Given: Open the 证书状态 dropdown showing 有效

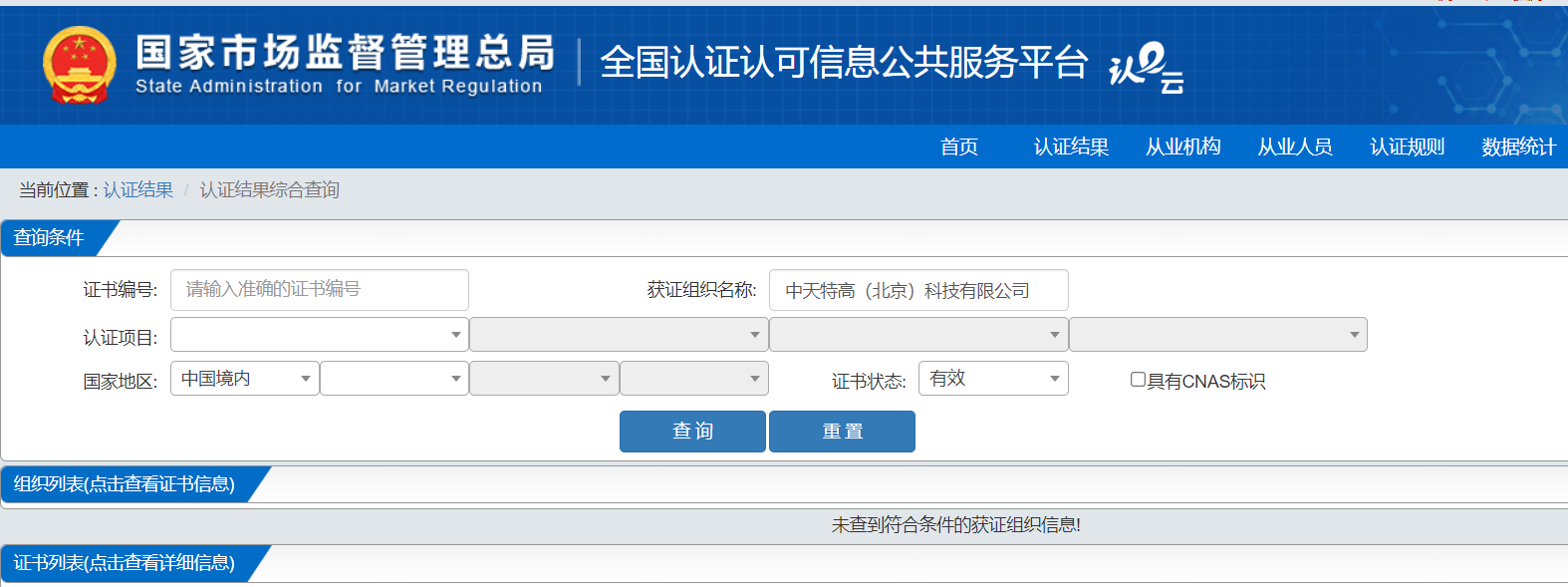Looking at the screenshot, I should click(x=993, y=379).
